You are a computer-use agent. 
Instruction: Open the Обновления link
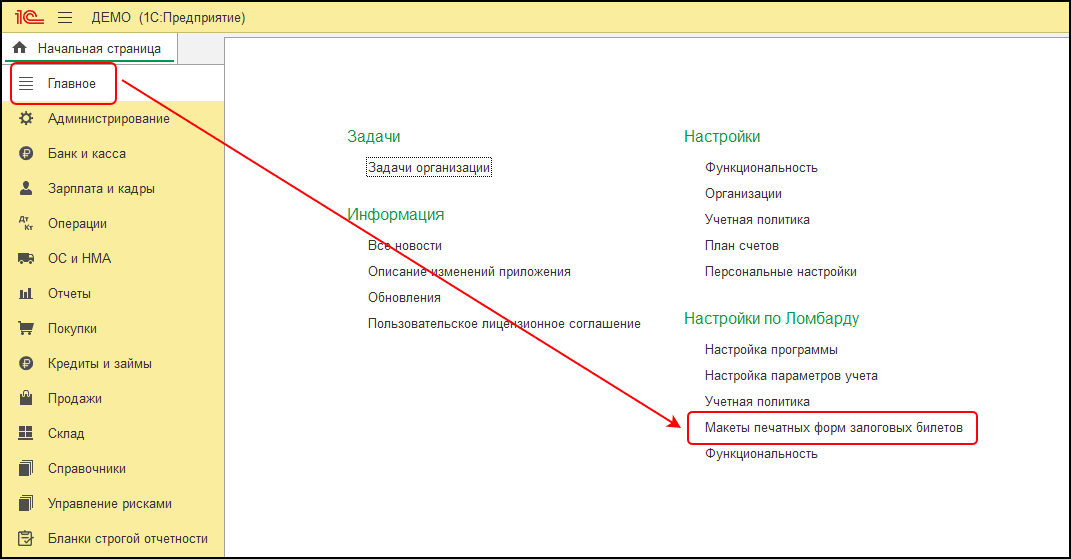404,297
